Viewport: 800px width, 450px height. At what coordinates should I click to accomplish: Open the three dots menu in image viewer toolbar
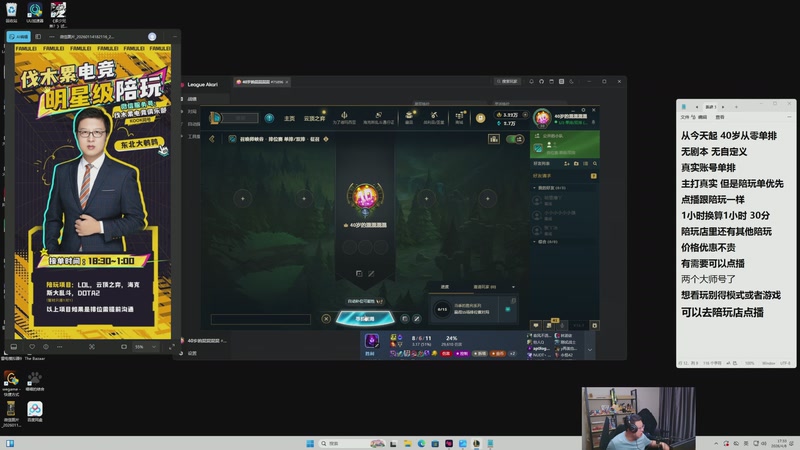click(x=59, y=347)
